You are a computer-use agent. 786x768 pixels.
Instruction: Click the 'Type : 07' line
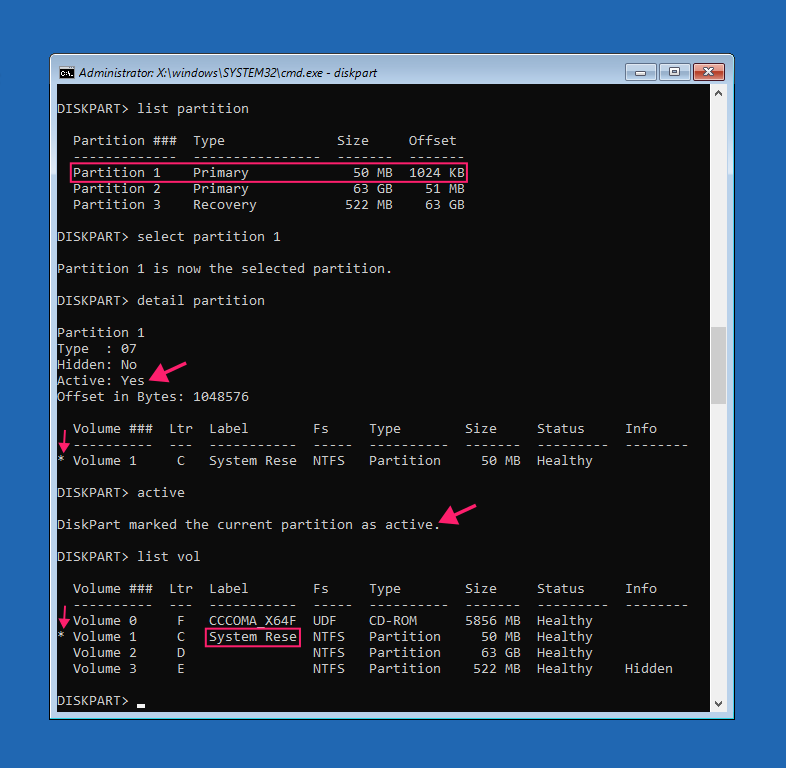click(97, 349)
